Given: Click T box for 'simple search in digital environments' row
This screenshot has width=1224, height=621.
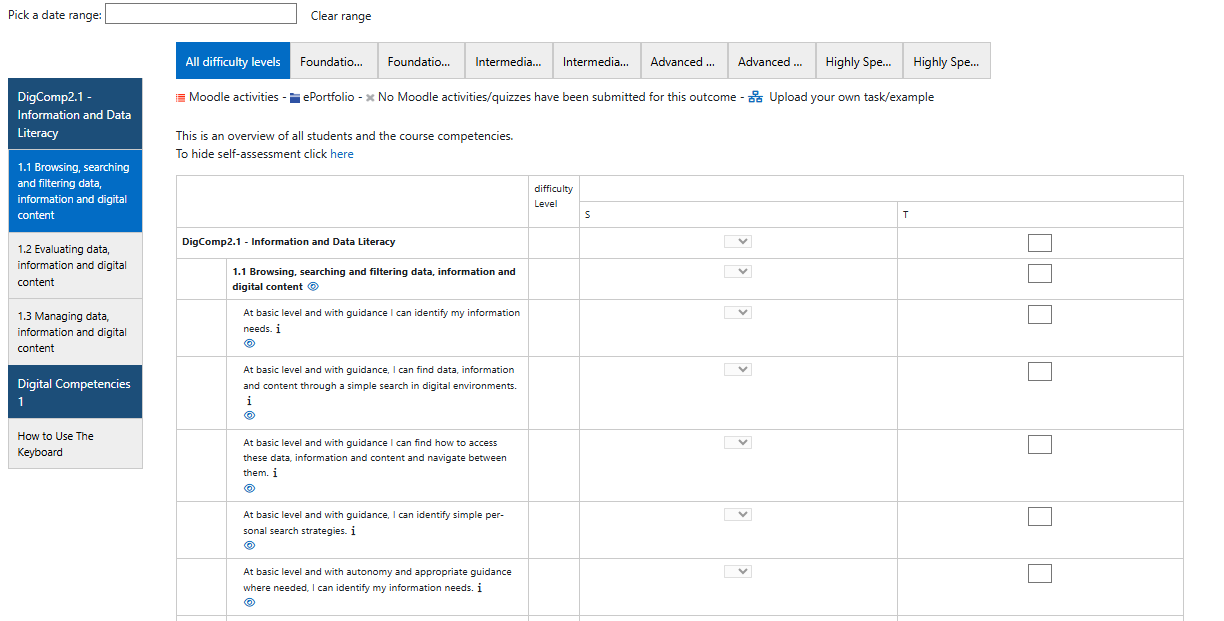Looking at the screenshot, I should [x=1040, y=371].
